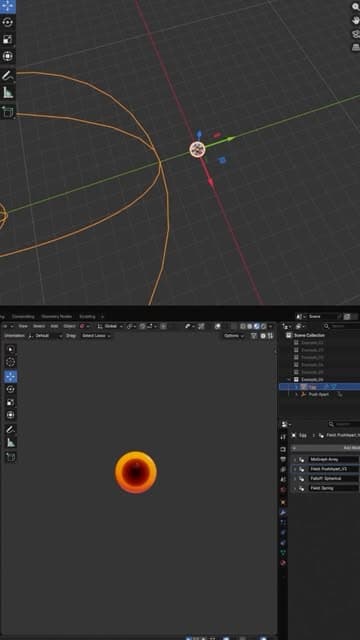Open the Global transform orientation dropdown

point(109,326)
